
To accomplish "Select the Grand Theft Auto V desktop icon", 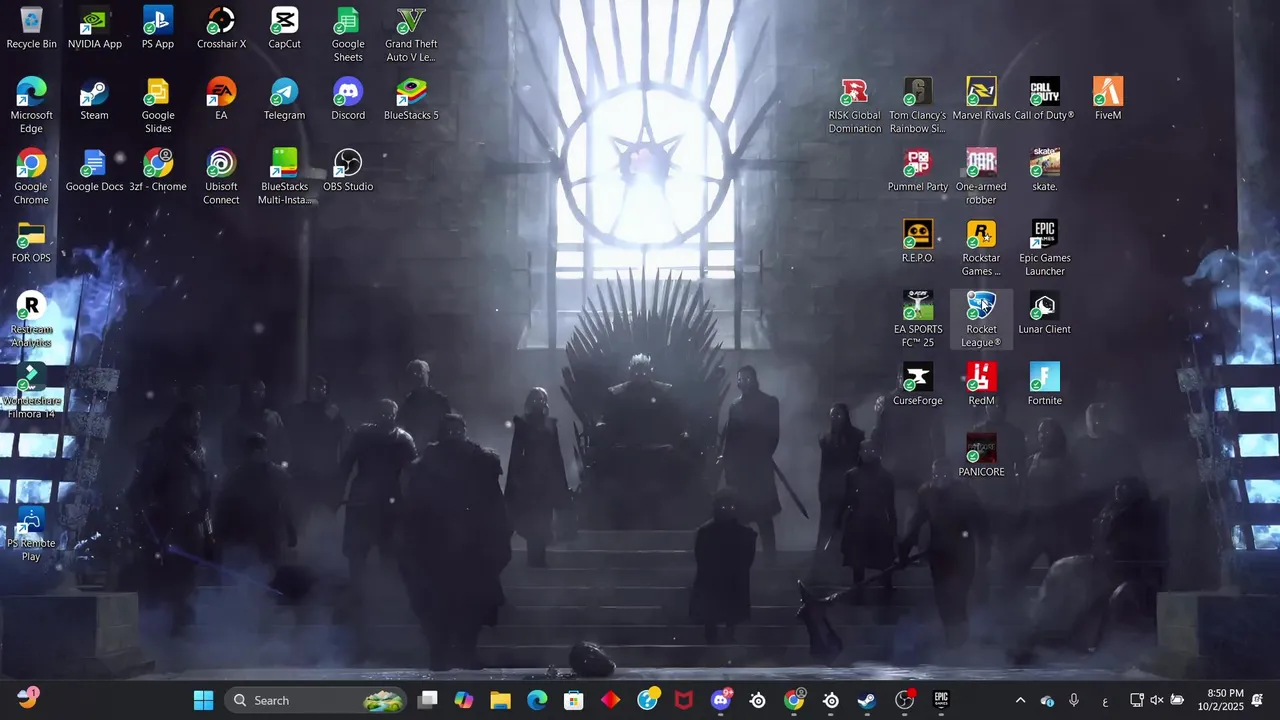I will (411, 35).
